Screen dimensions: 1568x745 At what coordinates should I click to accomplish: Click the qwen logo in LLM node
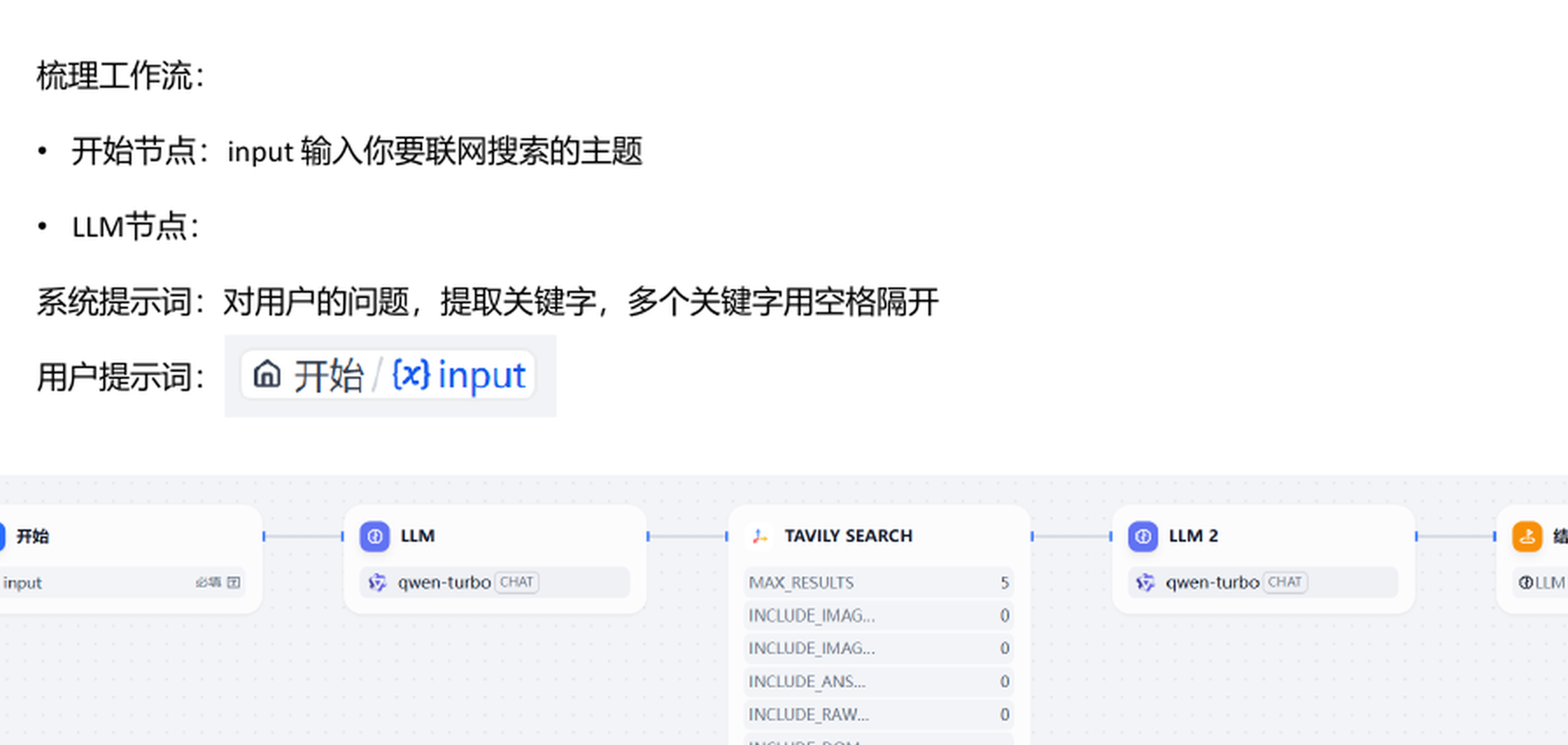coord(378,583)
